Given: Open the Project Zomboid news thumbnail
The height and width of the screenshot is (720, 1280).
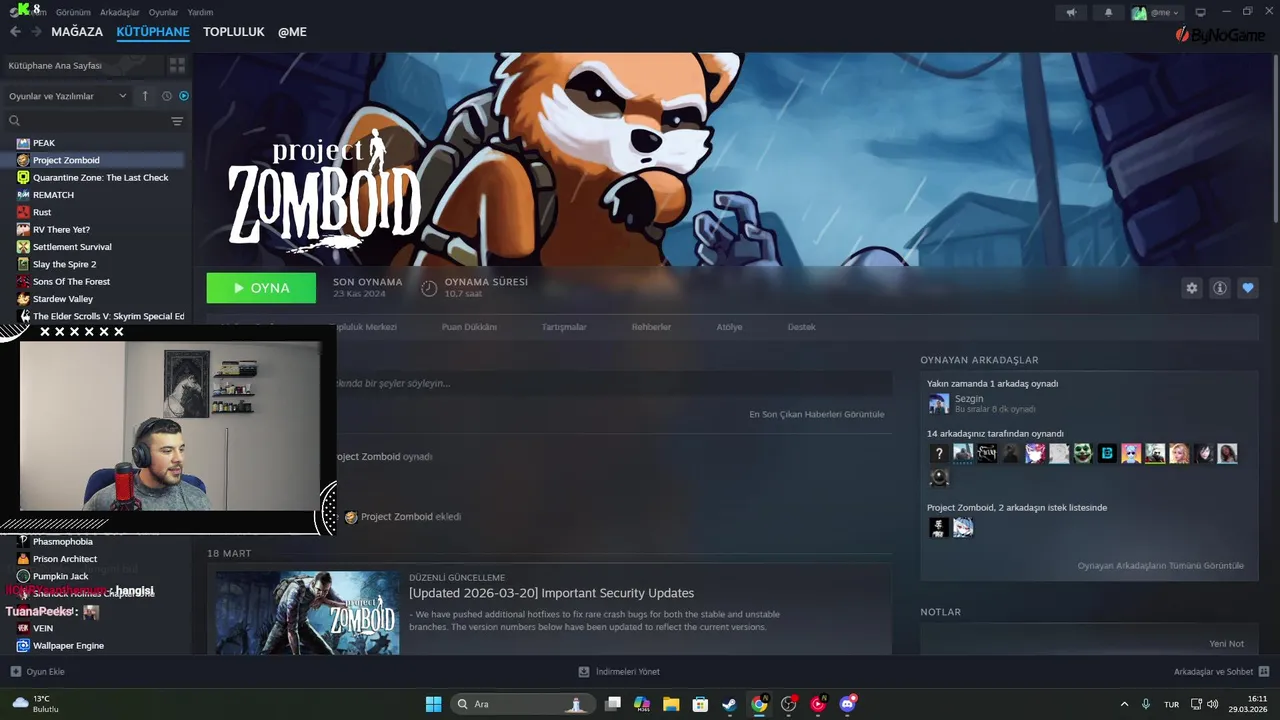Looking at the screenshot, I should [x=308, y=613].
